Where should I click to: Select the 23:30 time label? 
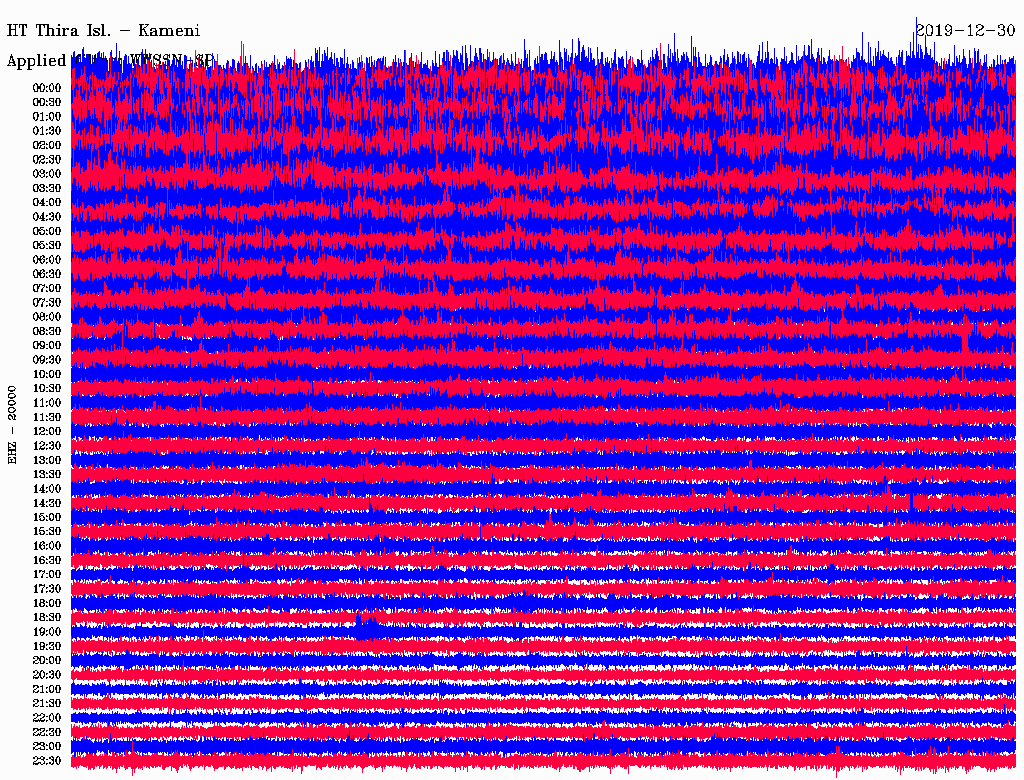(46, 761)
